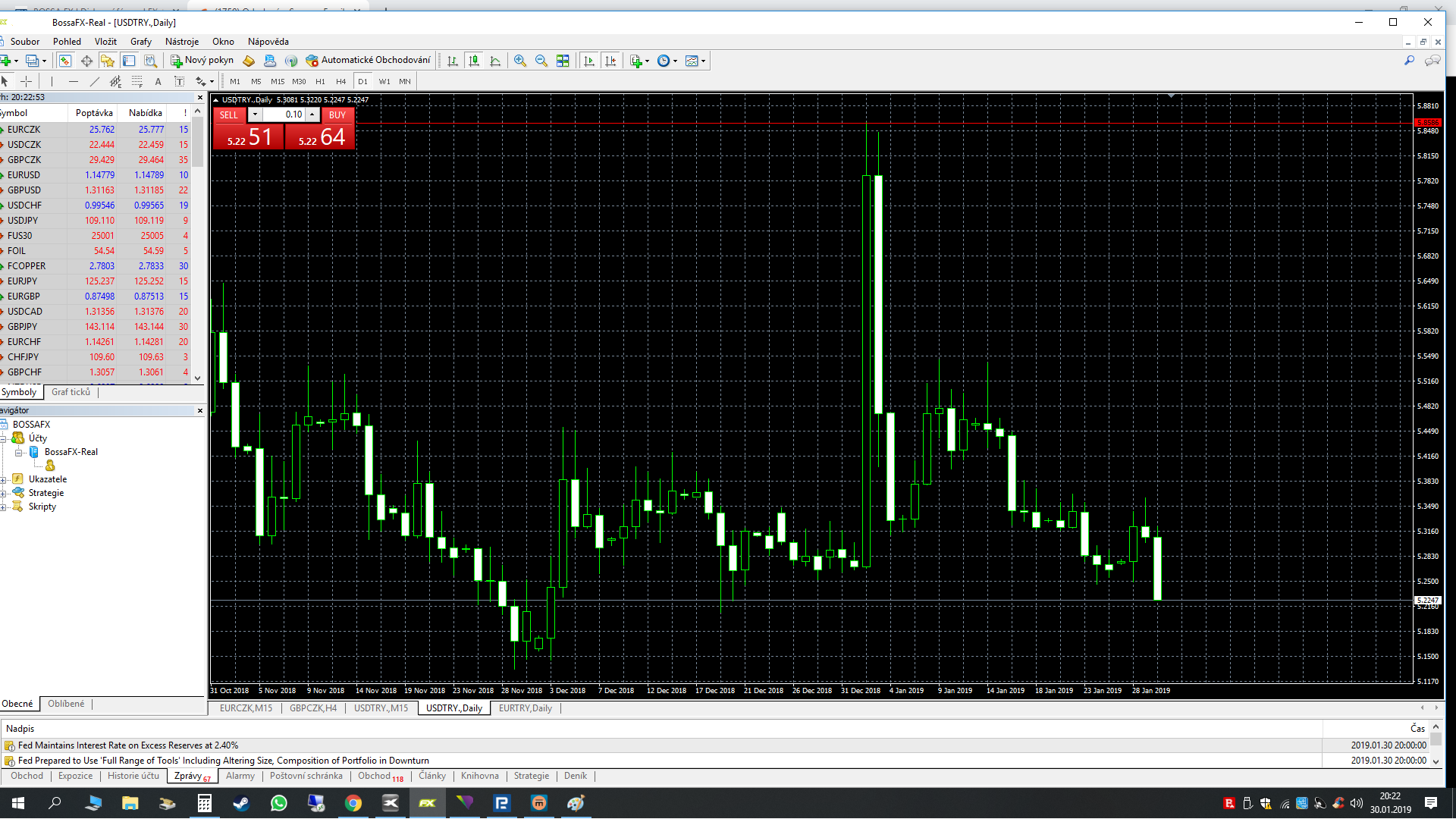Image resolution: width=1456 pixels, height=819 pixels.
Task: Open the profiles dropdown arrow
Action: point(44,61)
